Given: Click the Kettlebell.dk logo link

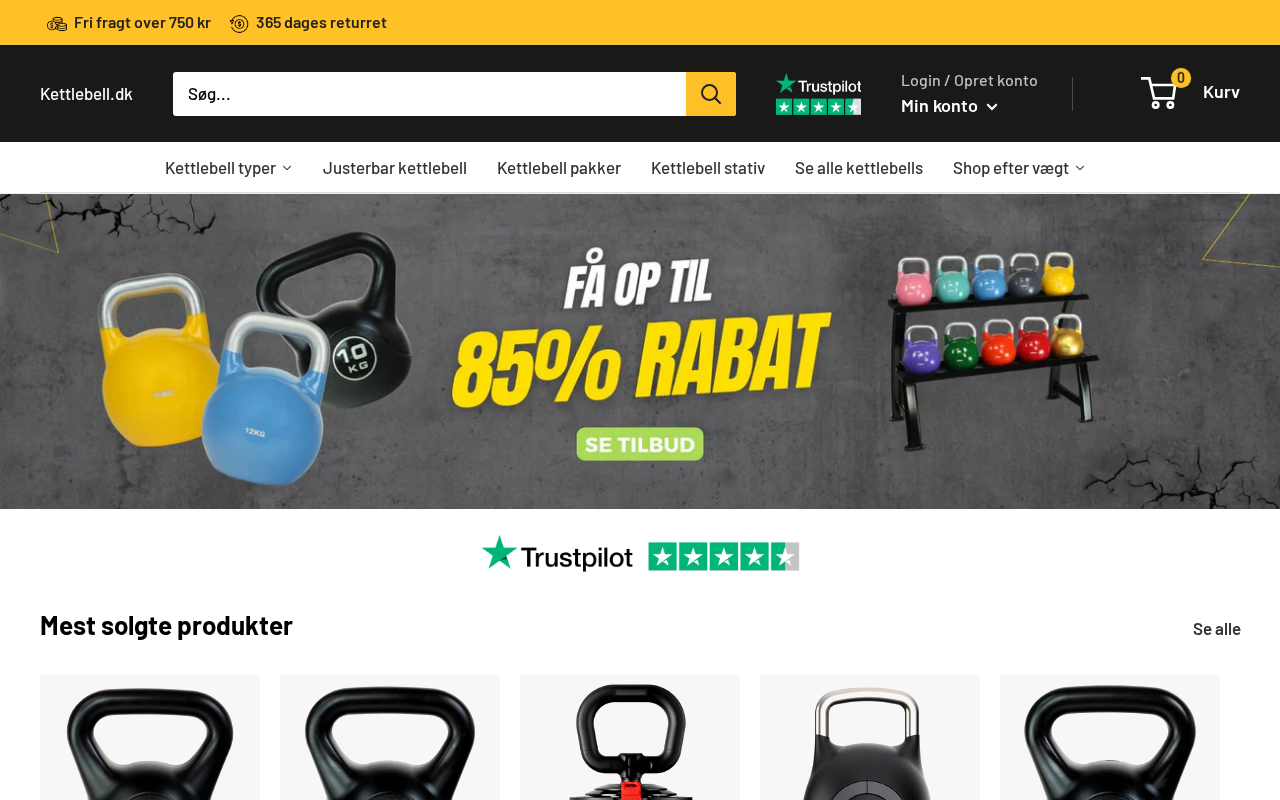Looking at the screenshot, I should (86, 93).
